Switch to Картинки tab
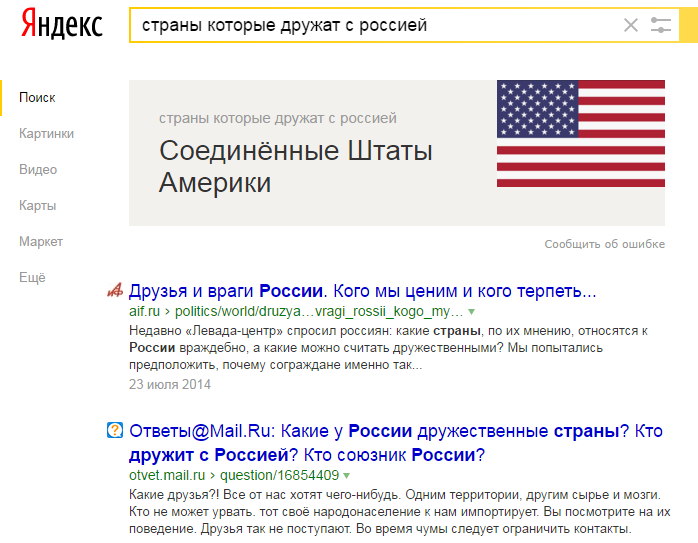 46,134
